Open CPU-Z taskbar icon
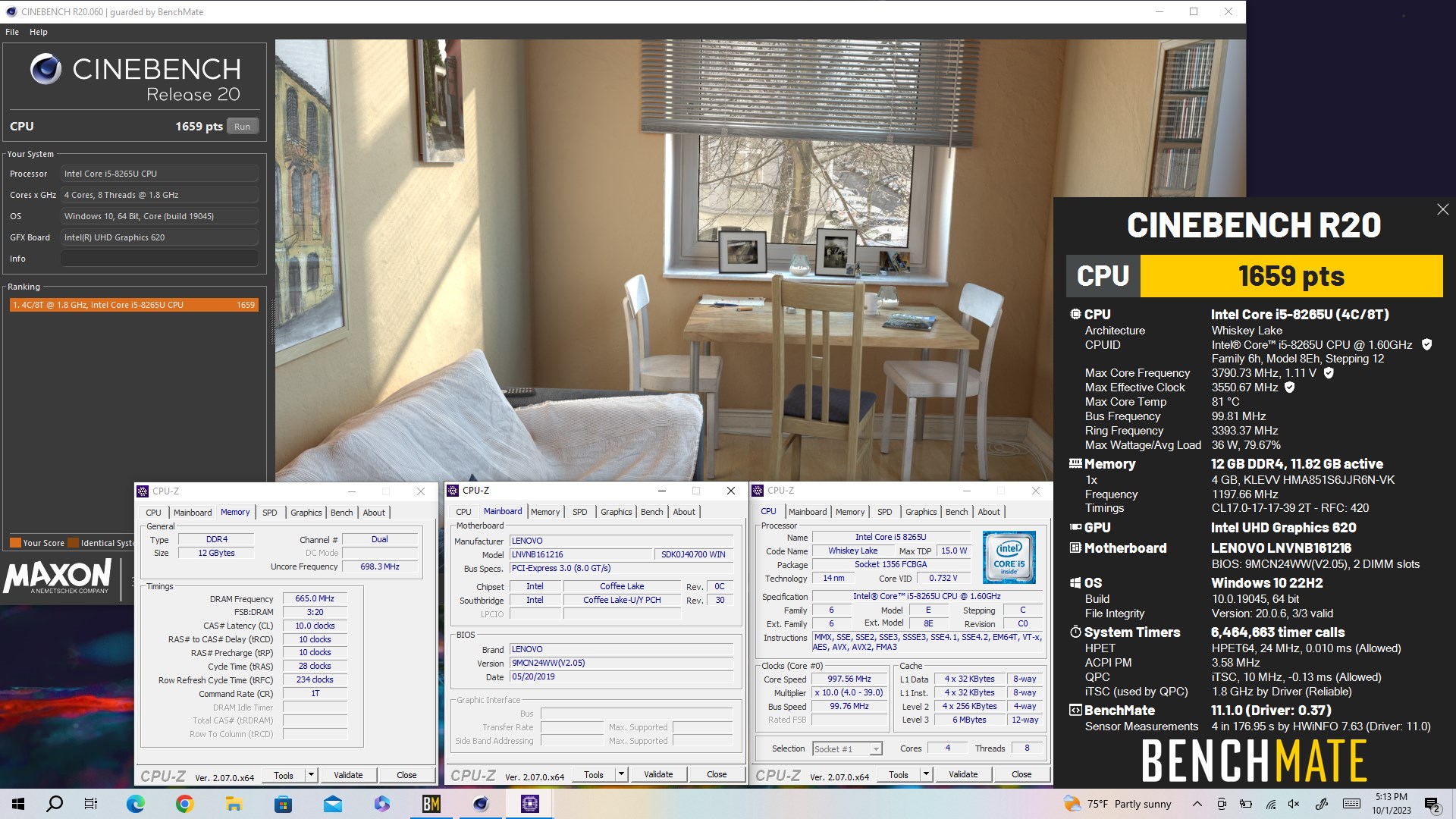This screenshot has width=1456, height=819. pyautogui.click(x=530, y=804)
